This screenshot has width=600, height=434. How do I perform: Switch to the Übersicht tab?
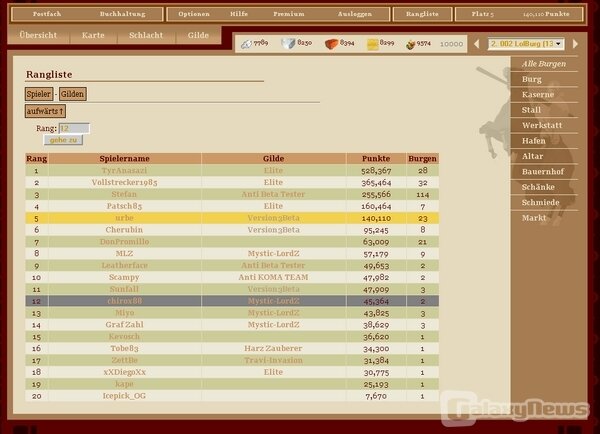[38, 35]
